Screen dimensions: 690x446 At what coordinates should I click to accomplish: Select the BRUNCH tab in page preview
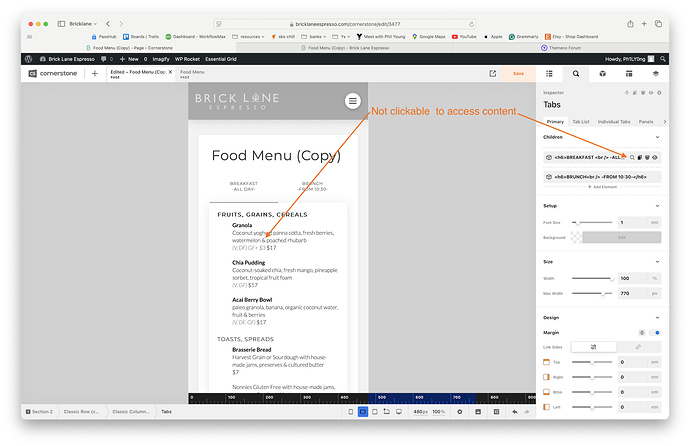[312, 186]
